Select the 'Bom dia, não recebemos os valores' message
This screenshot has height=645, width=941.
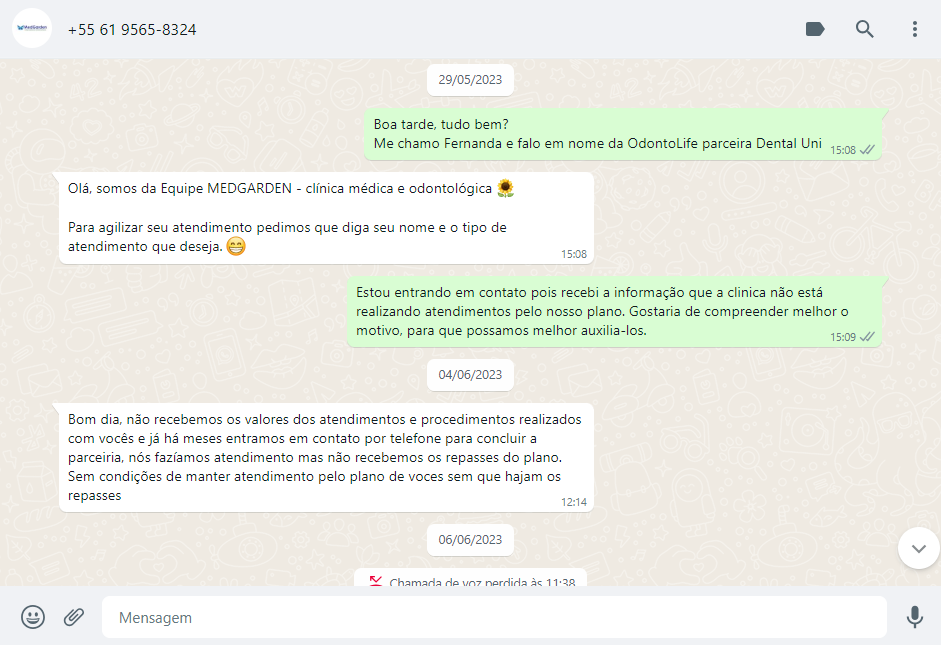coord(326,458)
